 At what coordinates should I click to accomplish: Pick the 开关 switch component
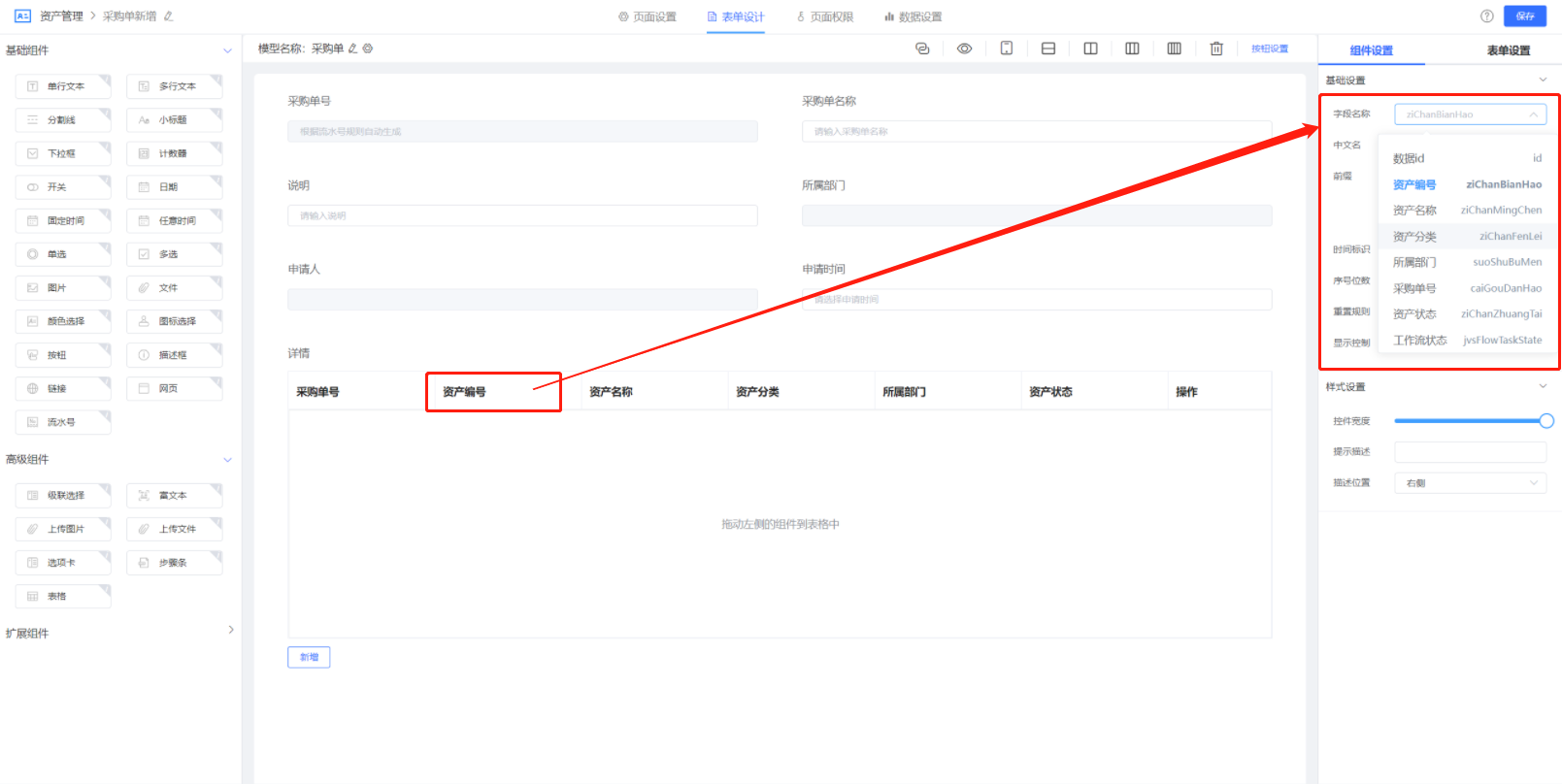point(63,187)
